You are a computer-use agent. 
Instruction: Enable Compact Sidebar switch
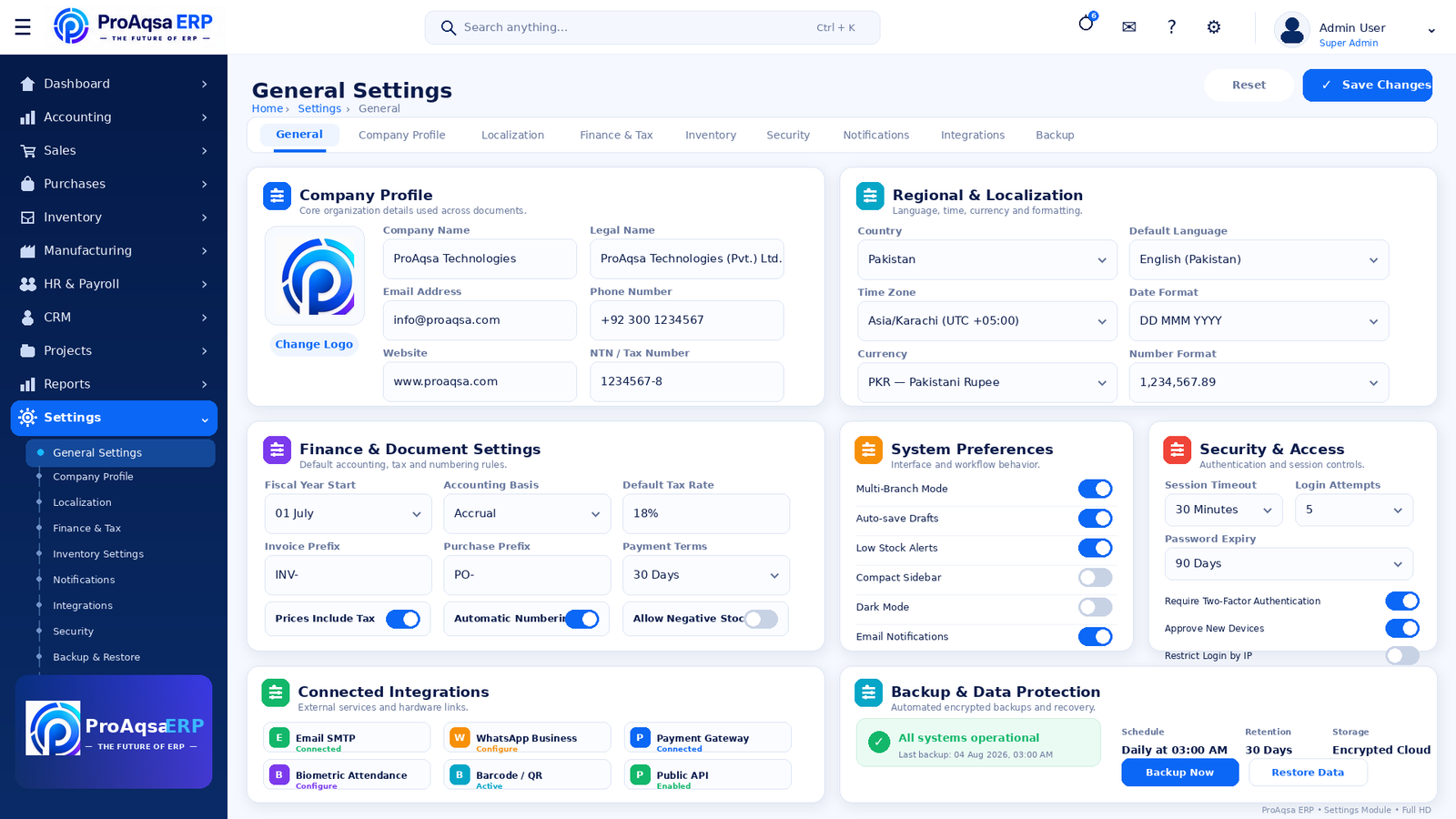point(1096,578)
